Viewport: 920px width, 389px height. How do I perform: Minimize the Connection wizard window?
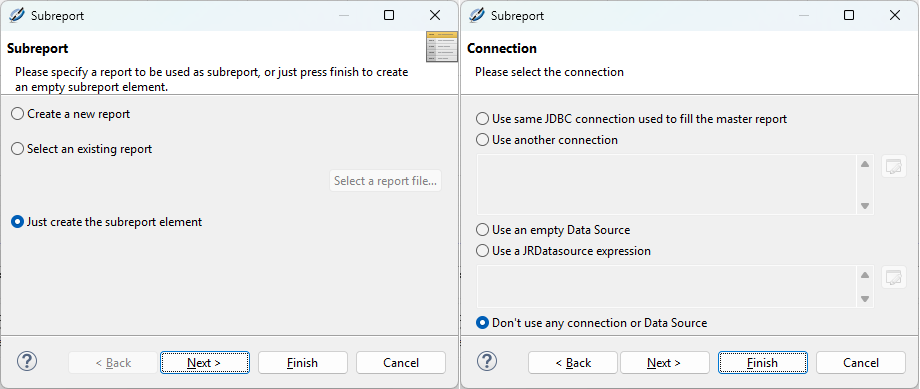[804, 15]
